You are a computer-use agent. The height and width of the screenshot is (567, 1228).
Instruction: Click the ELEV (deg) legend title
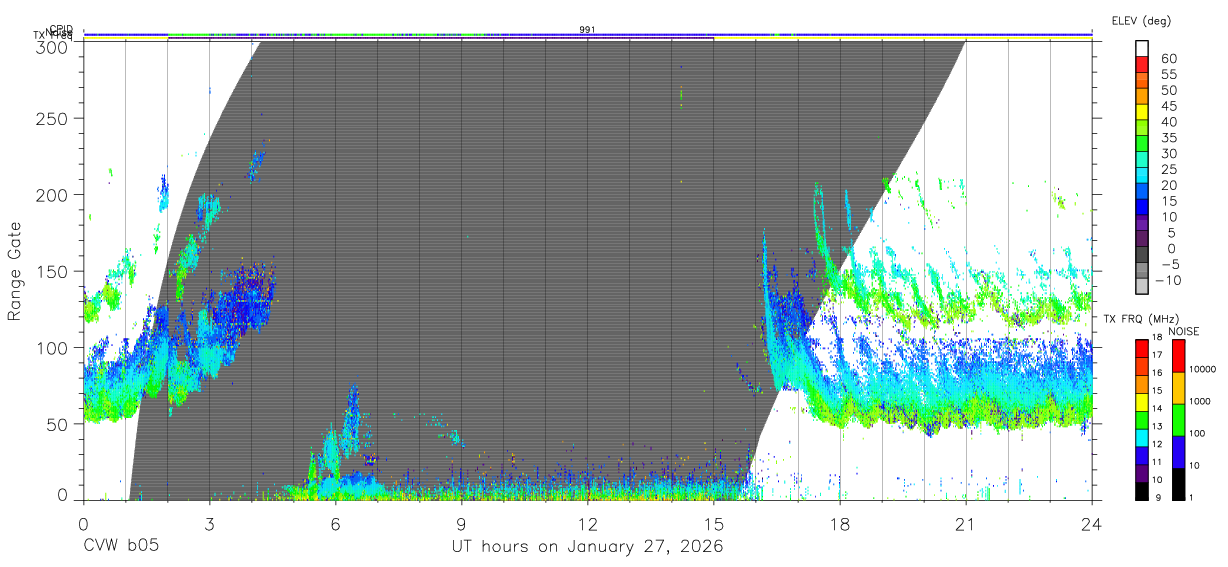(x=1141, y=20)
